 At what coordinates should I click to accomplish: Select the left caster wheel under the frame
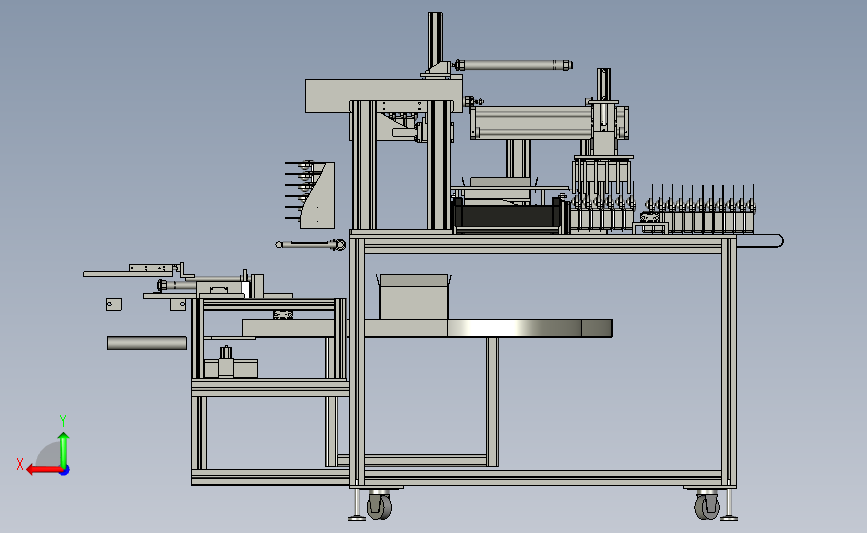click(379, 505)
